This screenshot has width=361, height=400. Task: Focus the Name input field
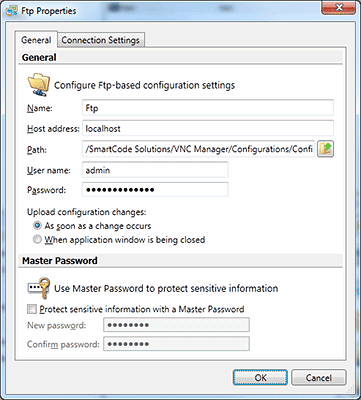click(x=208, y=108)
